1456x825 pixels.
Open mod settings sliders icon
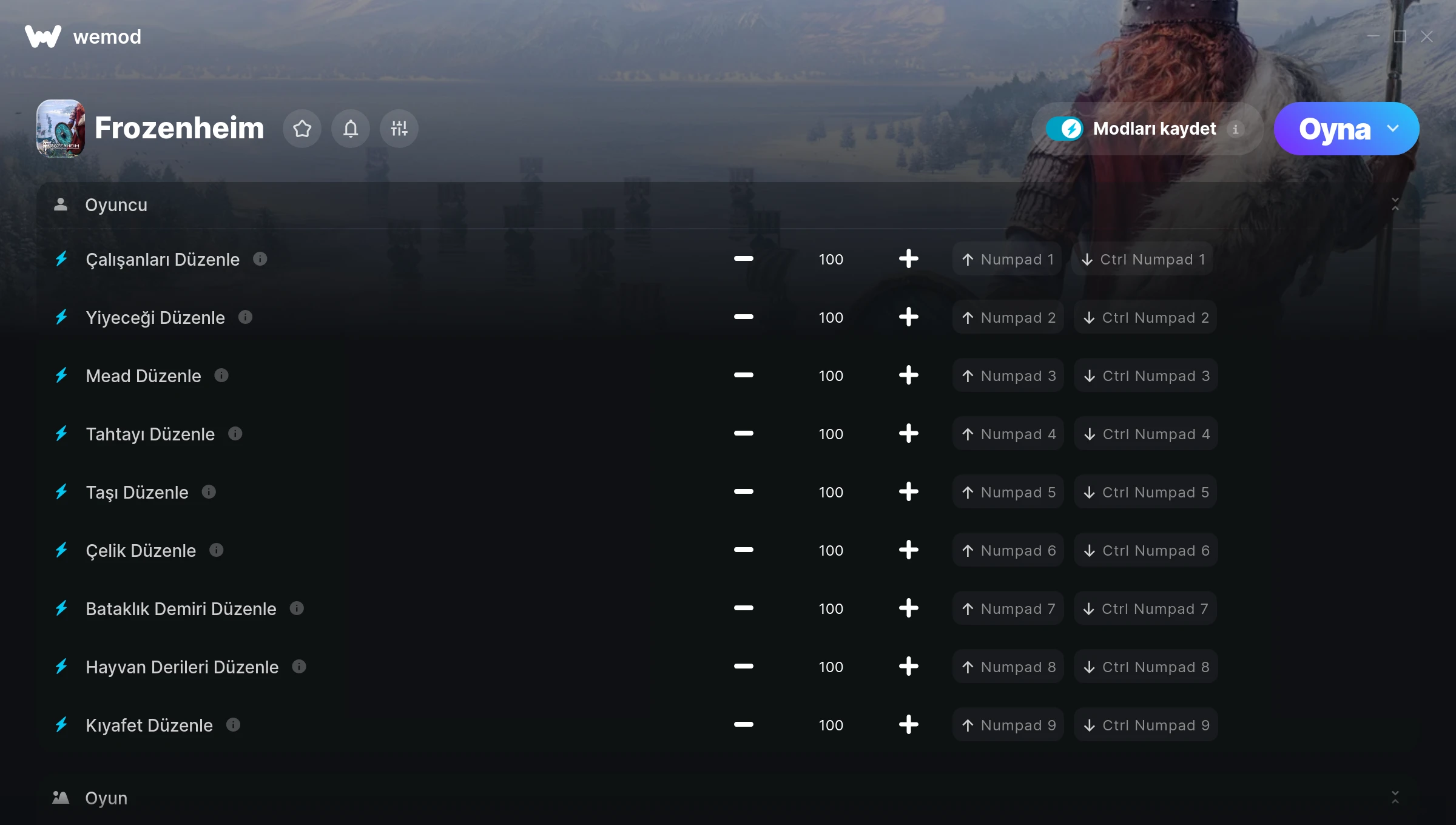[399, 129]
